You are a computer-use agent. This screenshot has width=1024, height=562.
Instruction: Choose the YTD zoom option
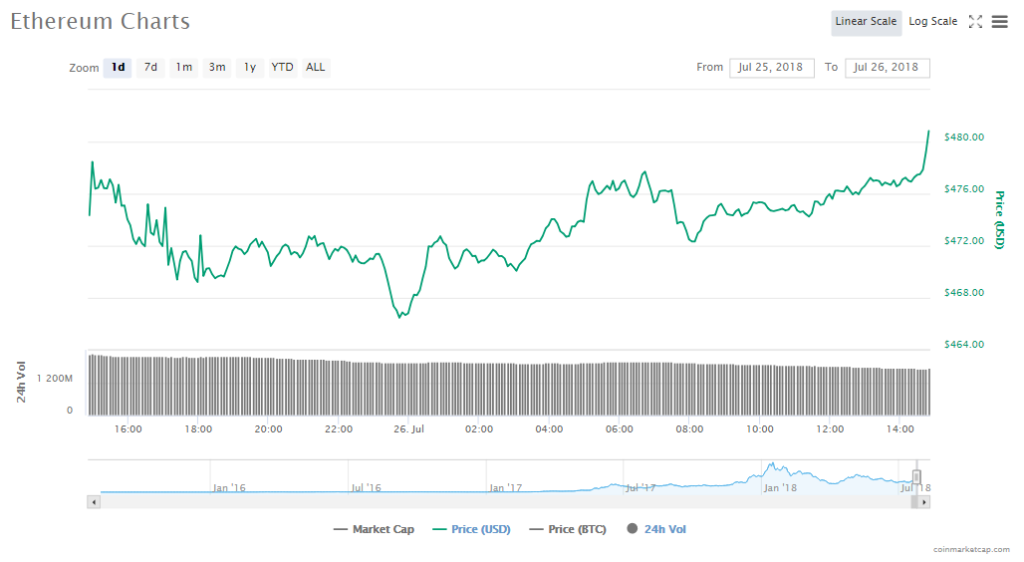283,68
